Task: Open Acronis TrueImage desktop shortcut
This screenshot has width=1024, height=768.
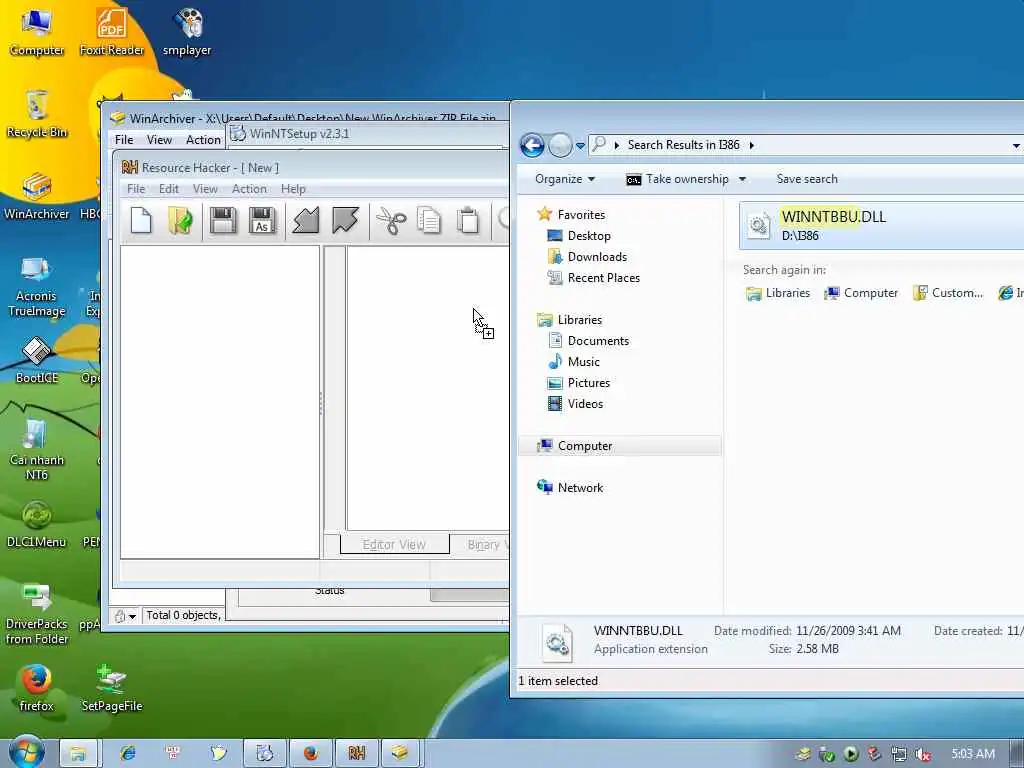Action: pyautogui.click(x=37, y=286)
